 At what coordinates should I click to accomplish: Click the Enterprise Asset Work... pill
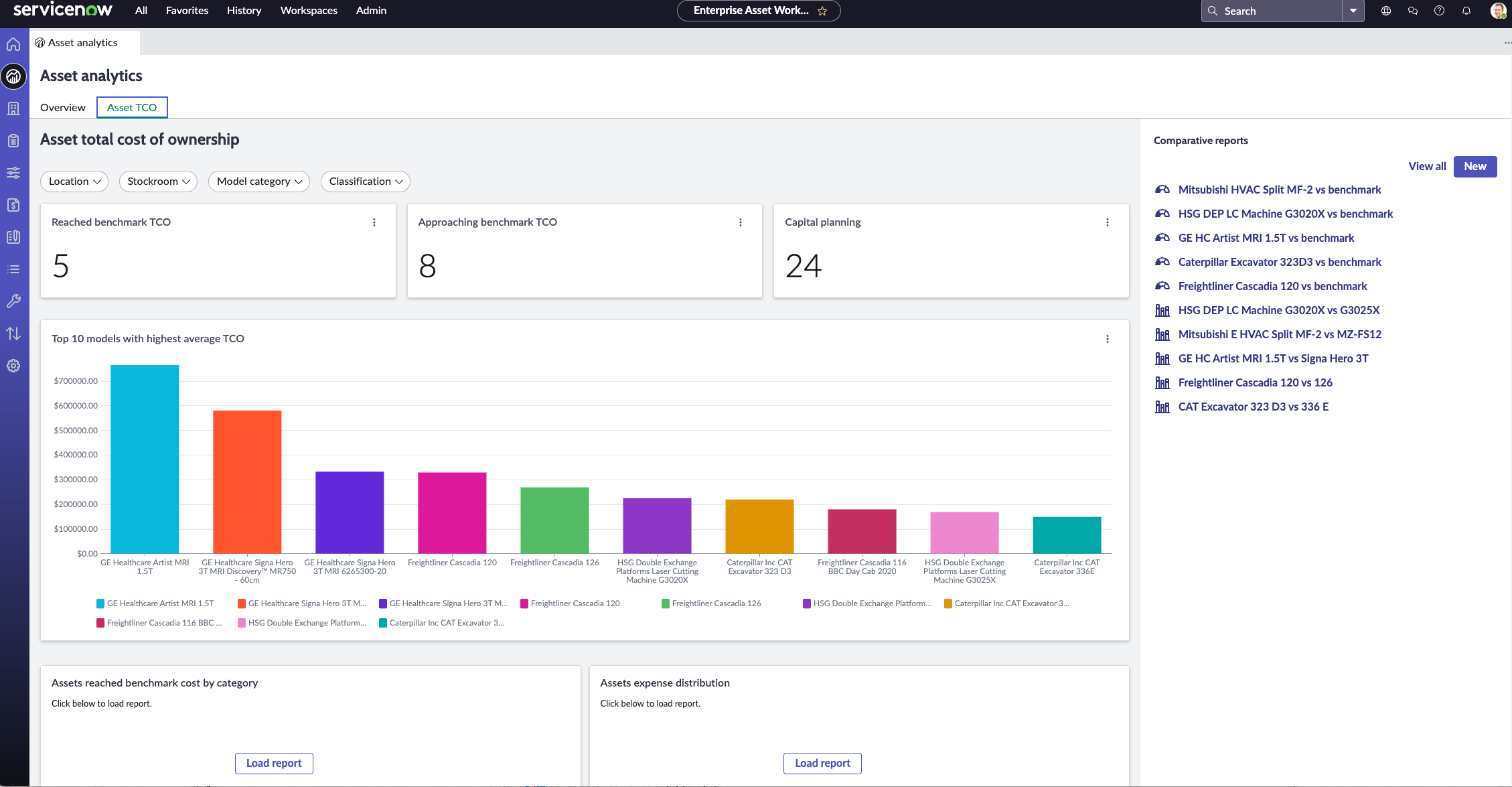click(759, 11)
